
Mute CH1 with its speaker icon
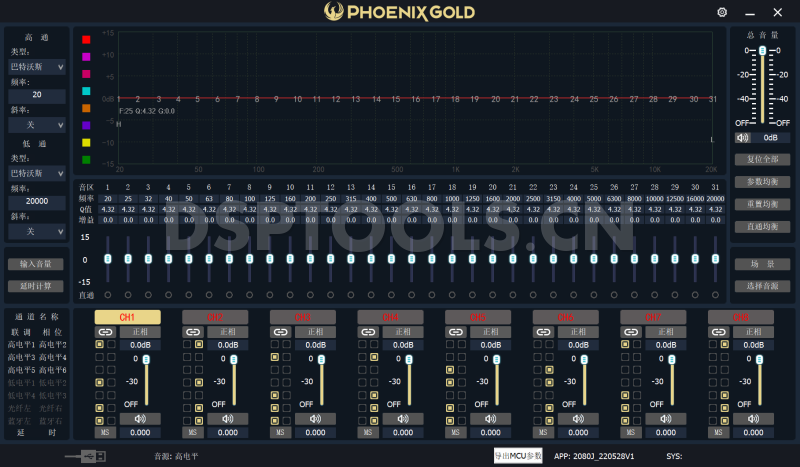140,419
